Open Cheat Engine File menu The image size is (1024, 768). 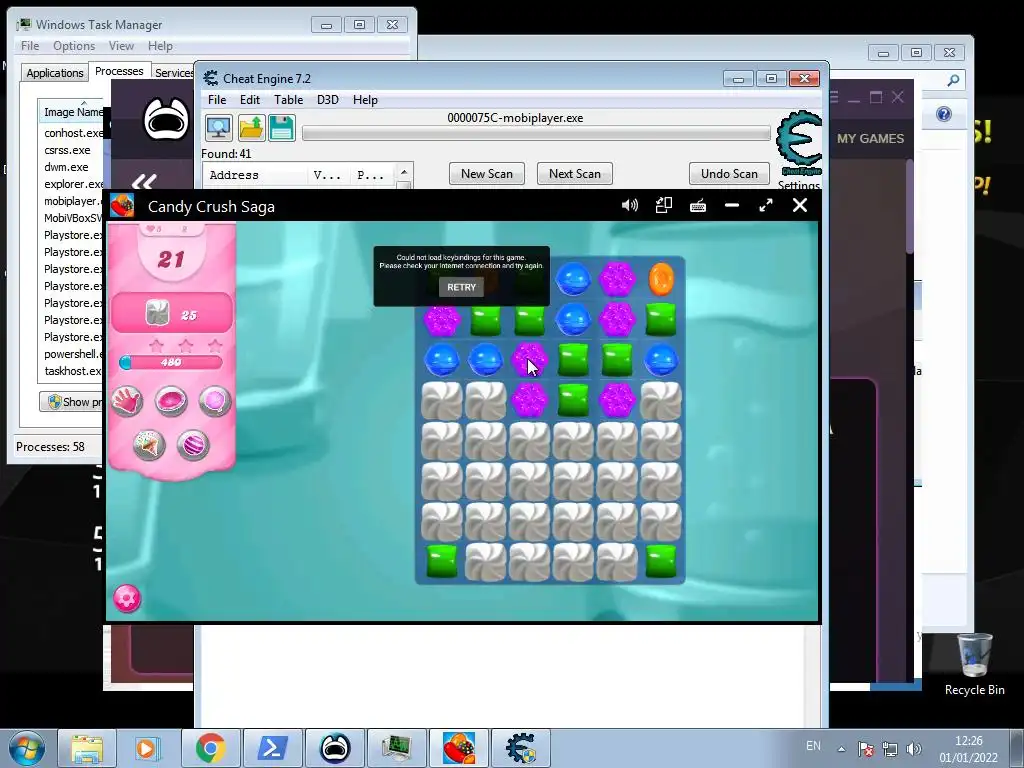(217, 99)
